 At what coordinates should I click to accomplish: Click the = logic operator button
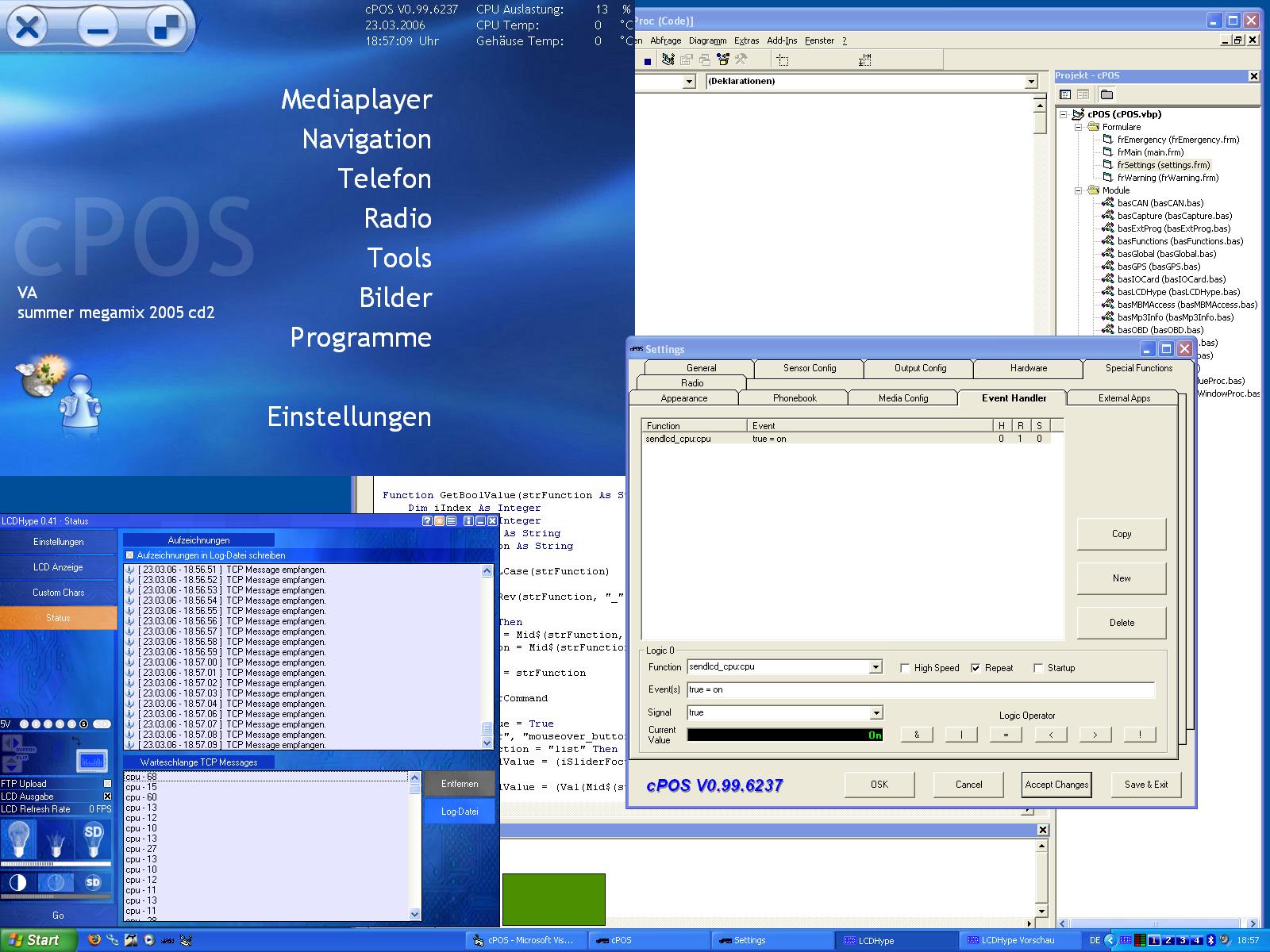pyautogui.click(x=1006, y=735)
